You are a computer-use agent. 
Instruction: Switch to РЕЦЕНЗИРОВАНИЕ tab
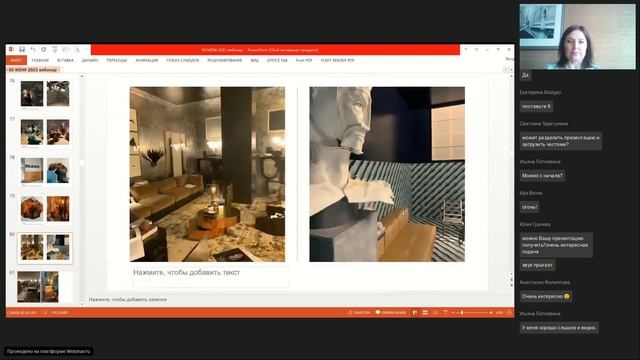click(224, 60)
